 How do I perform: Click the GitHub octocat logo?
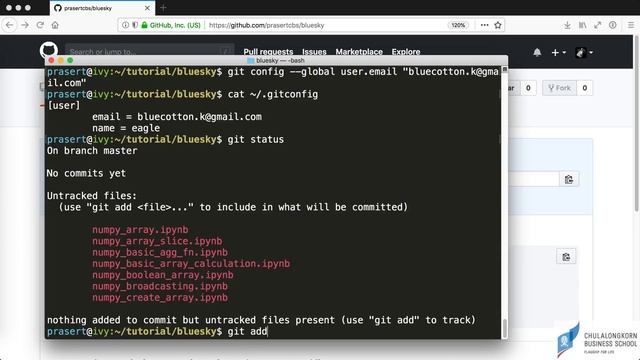(x=49, y=49)
